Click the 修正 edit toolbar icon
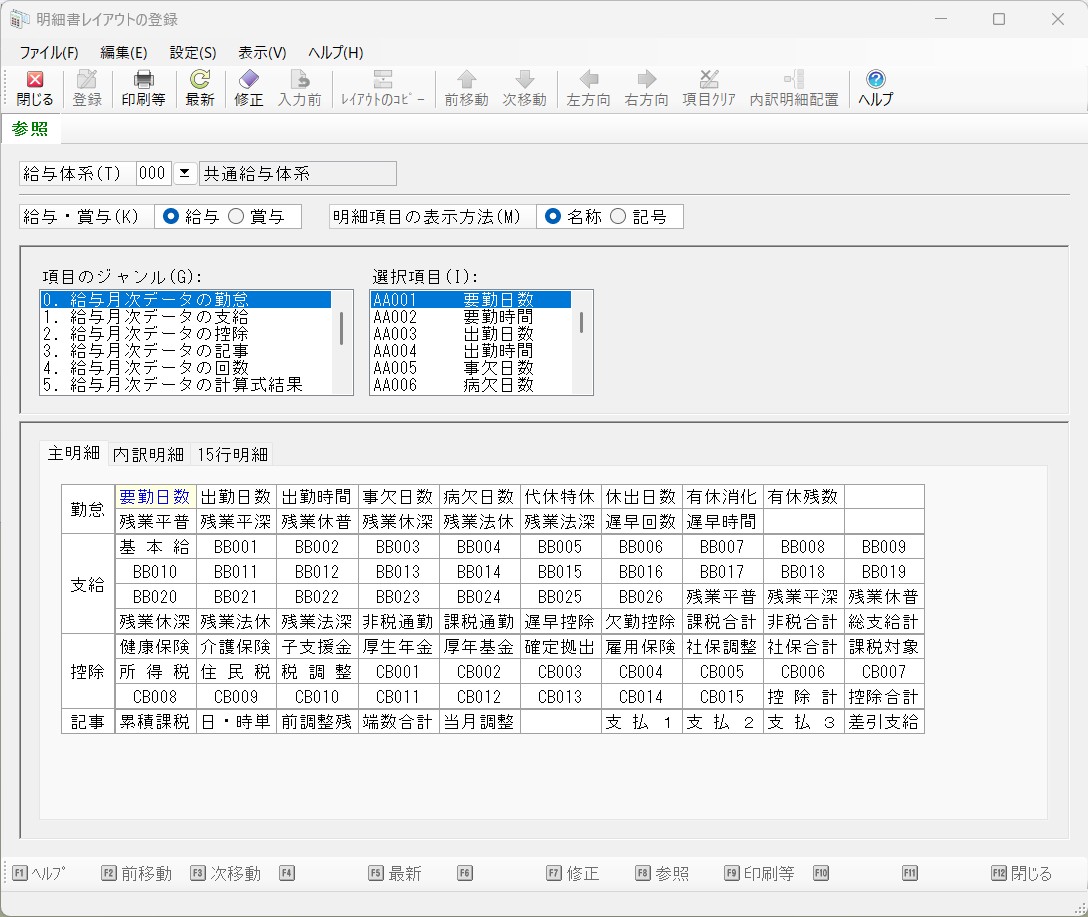 [x=248, y=80]
